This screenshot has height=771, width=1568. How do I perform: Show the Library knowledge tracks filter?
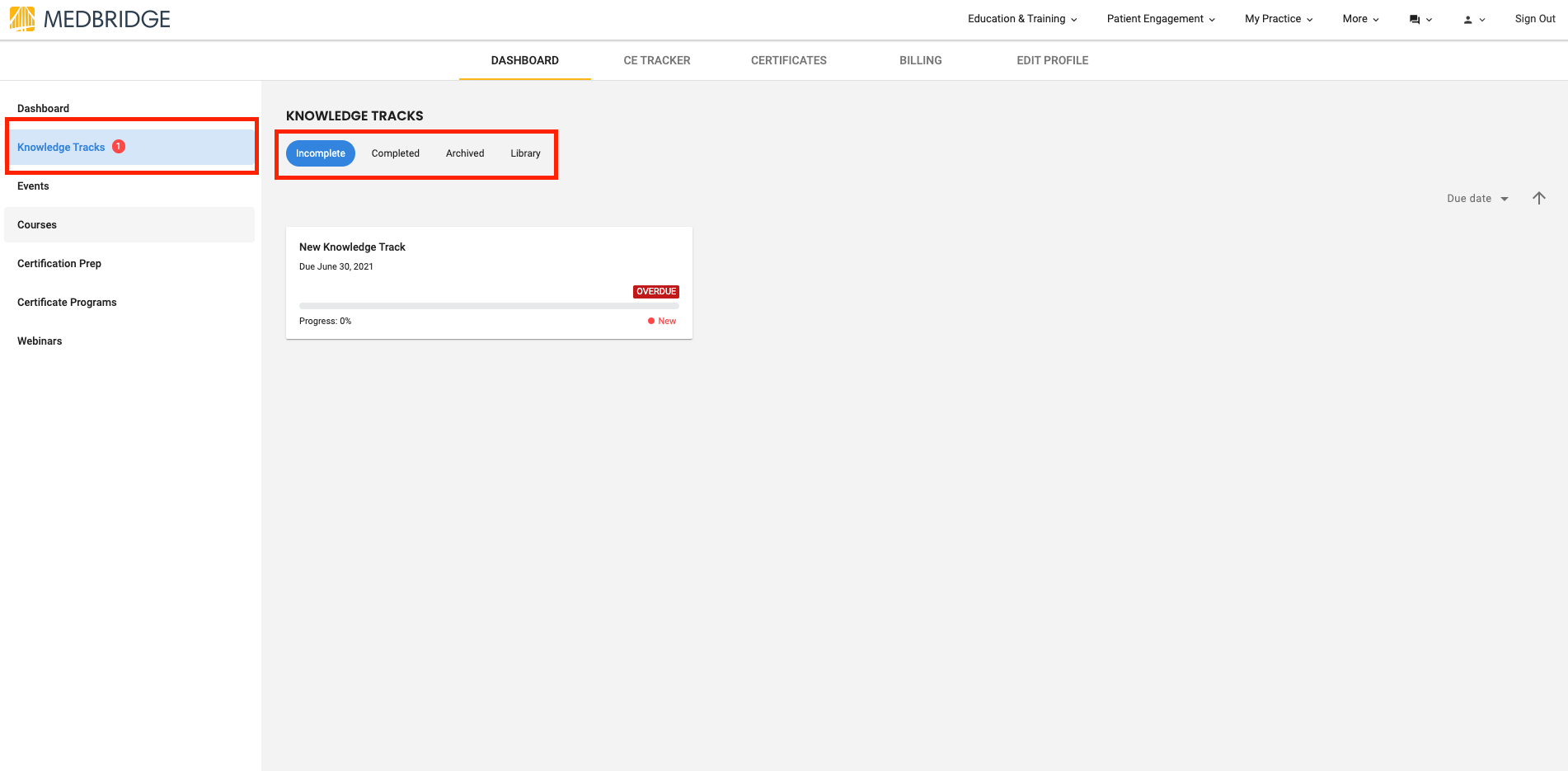pos(525,153)
